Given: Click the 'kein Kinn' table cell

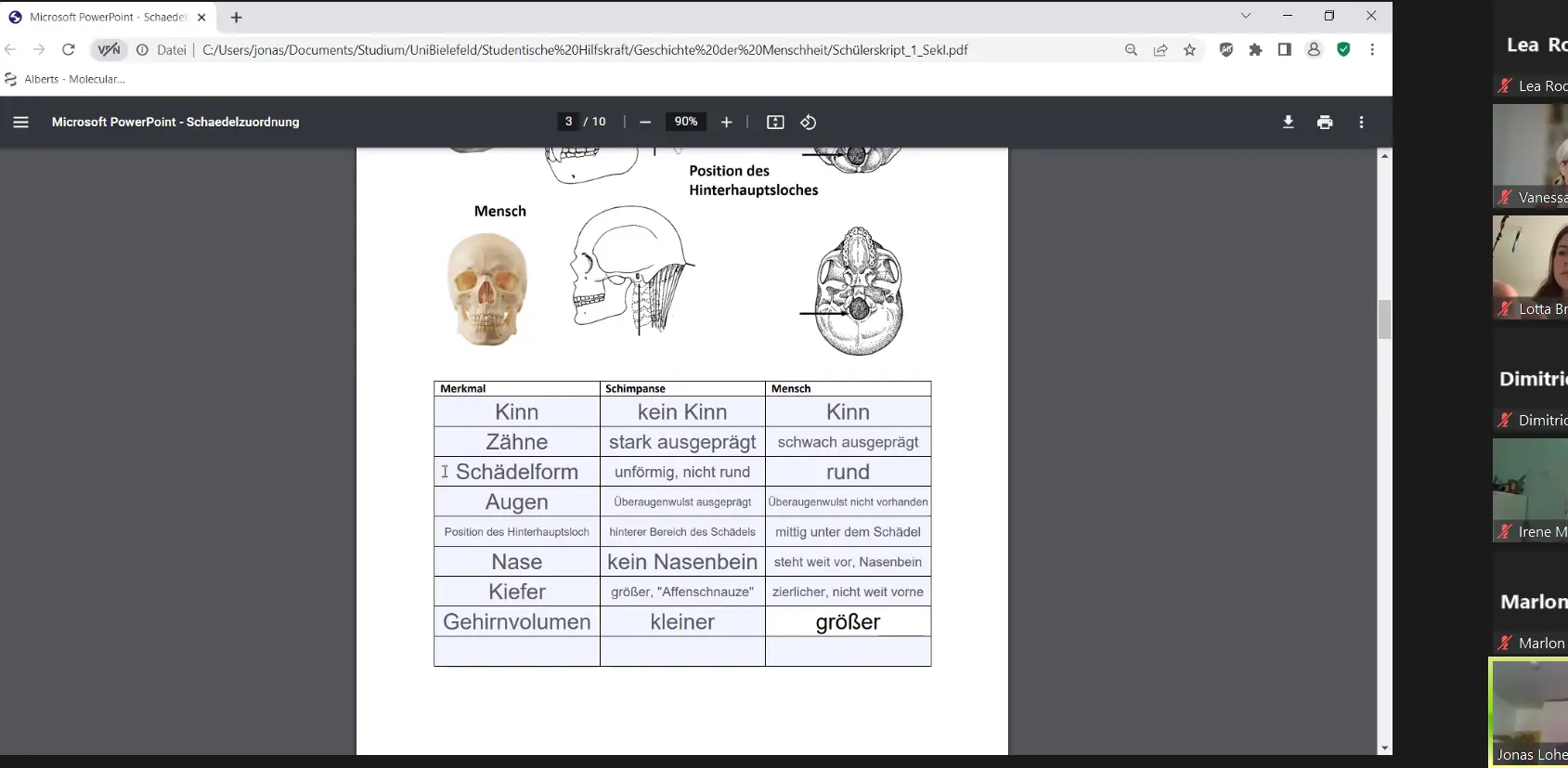Looking at the screenshot, I should (682, 411).
